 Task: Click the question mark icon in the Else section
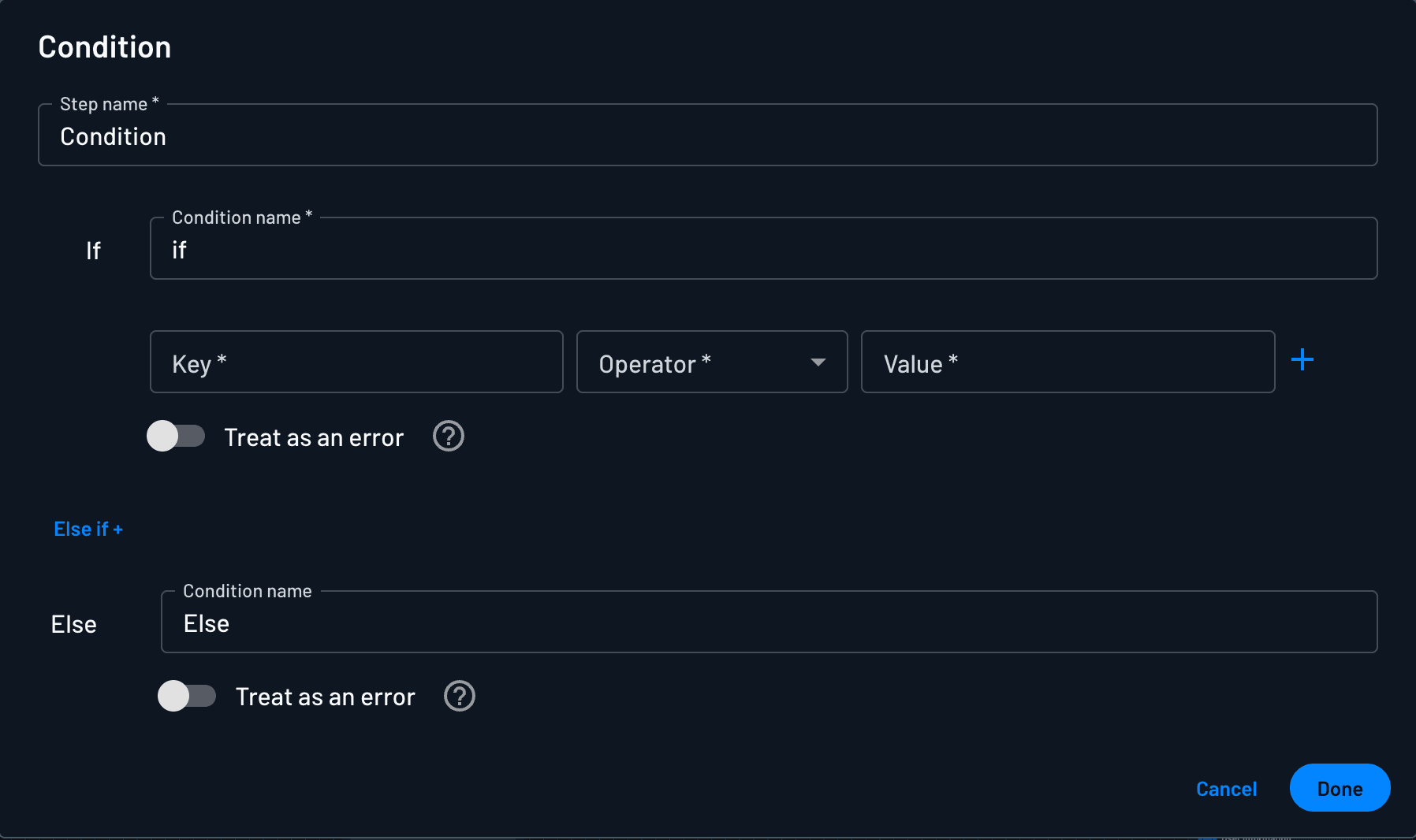459,696
